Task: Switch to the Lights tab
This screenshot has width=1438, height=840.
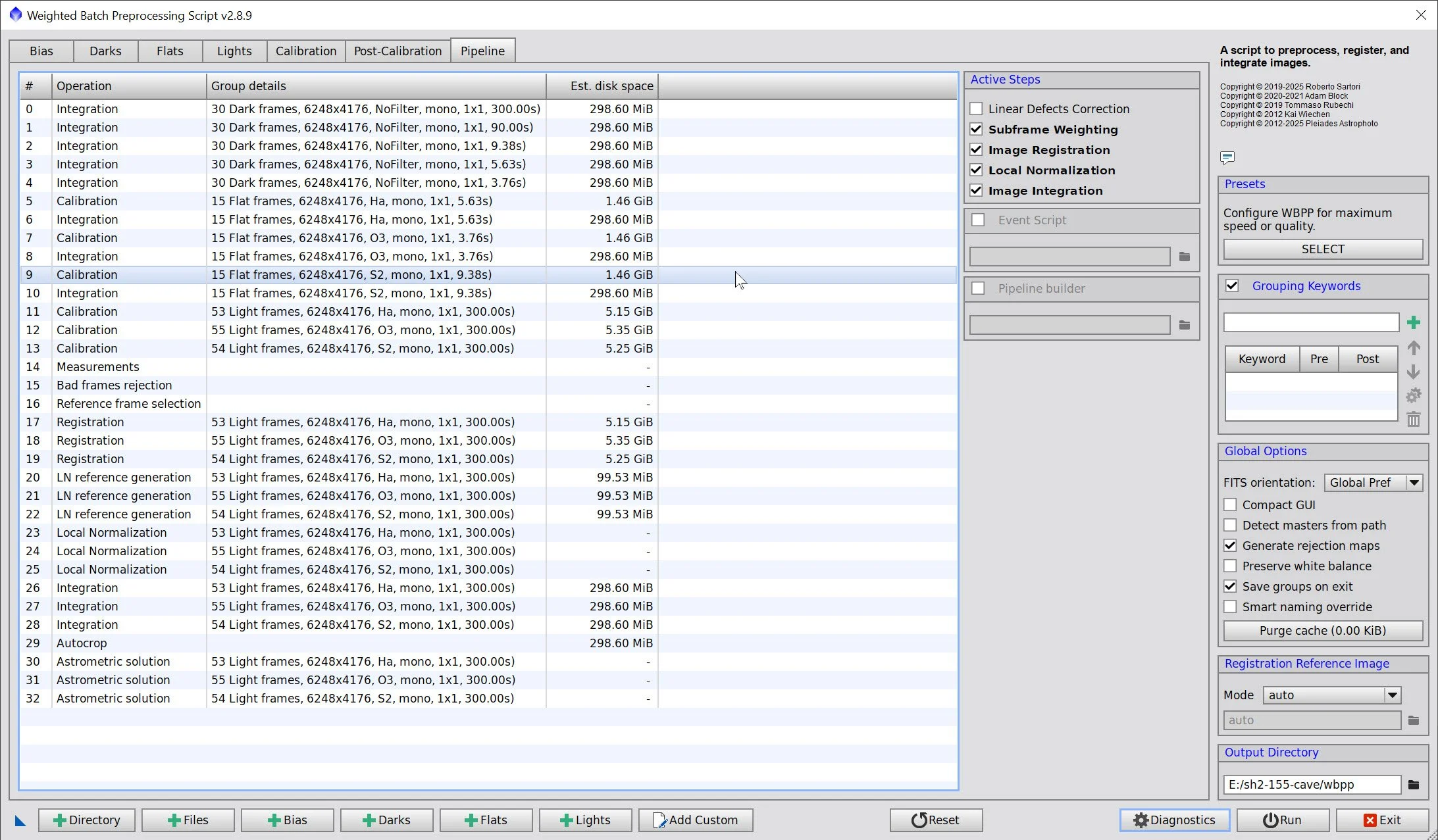Action: [234, 51]
